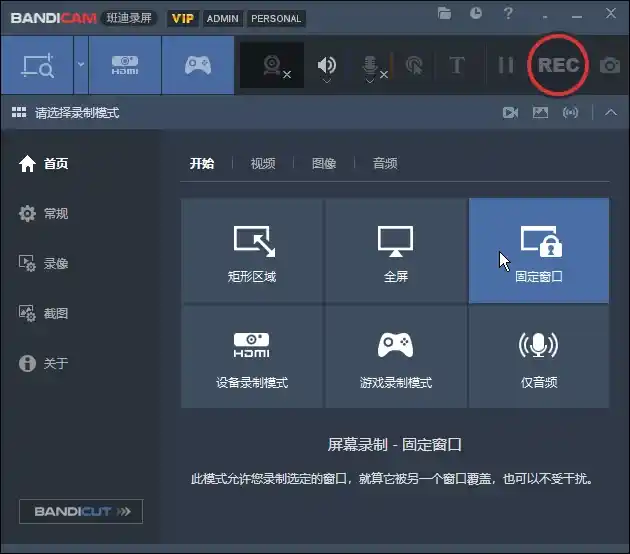Open 关于 in the sidebar

[43, 364]
